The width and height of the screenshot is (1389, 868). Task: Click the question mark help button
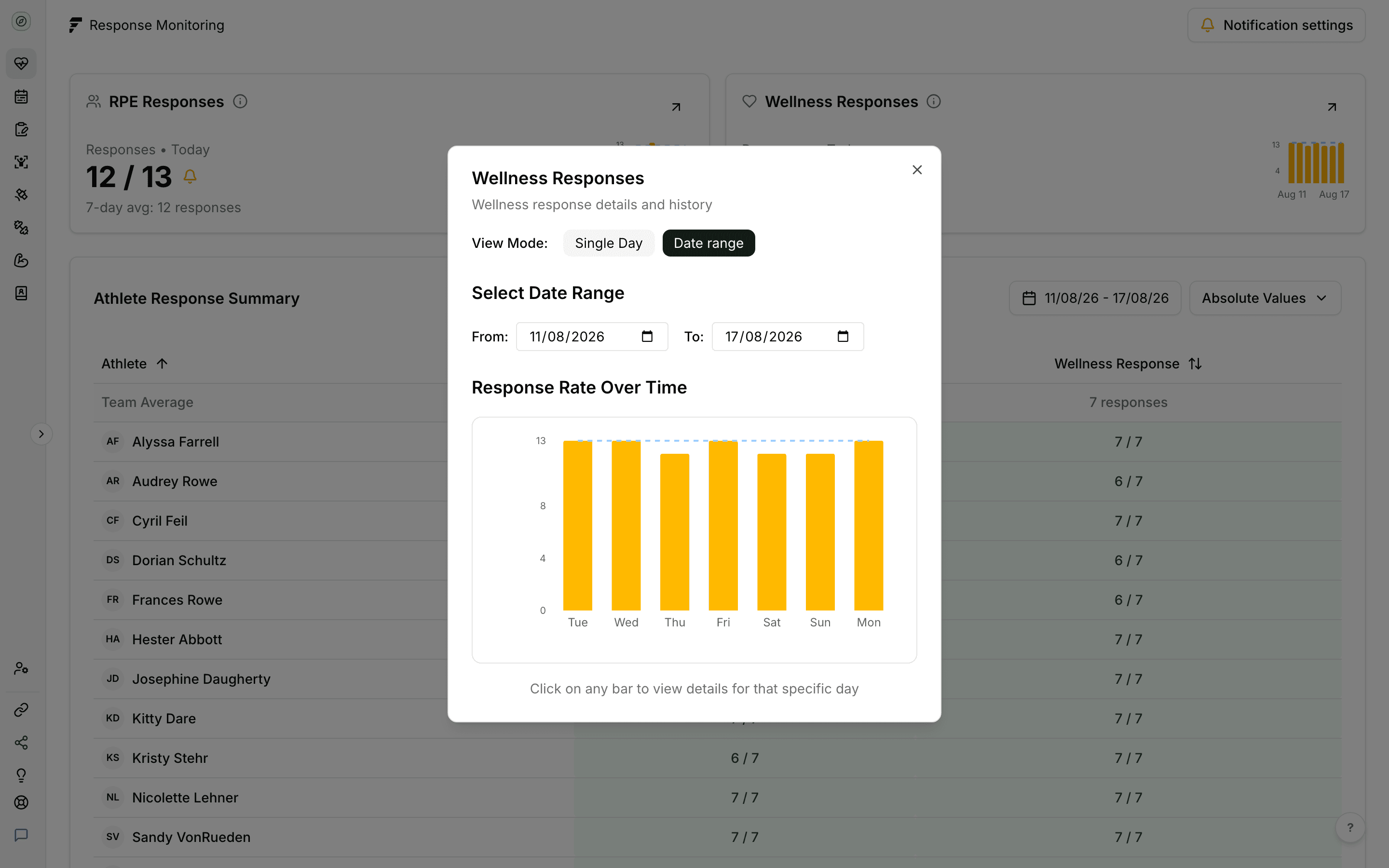pos(1350,827)
